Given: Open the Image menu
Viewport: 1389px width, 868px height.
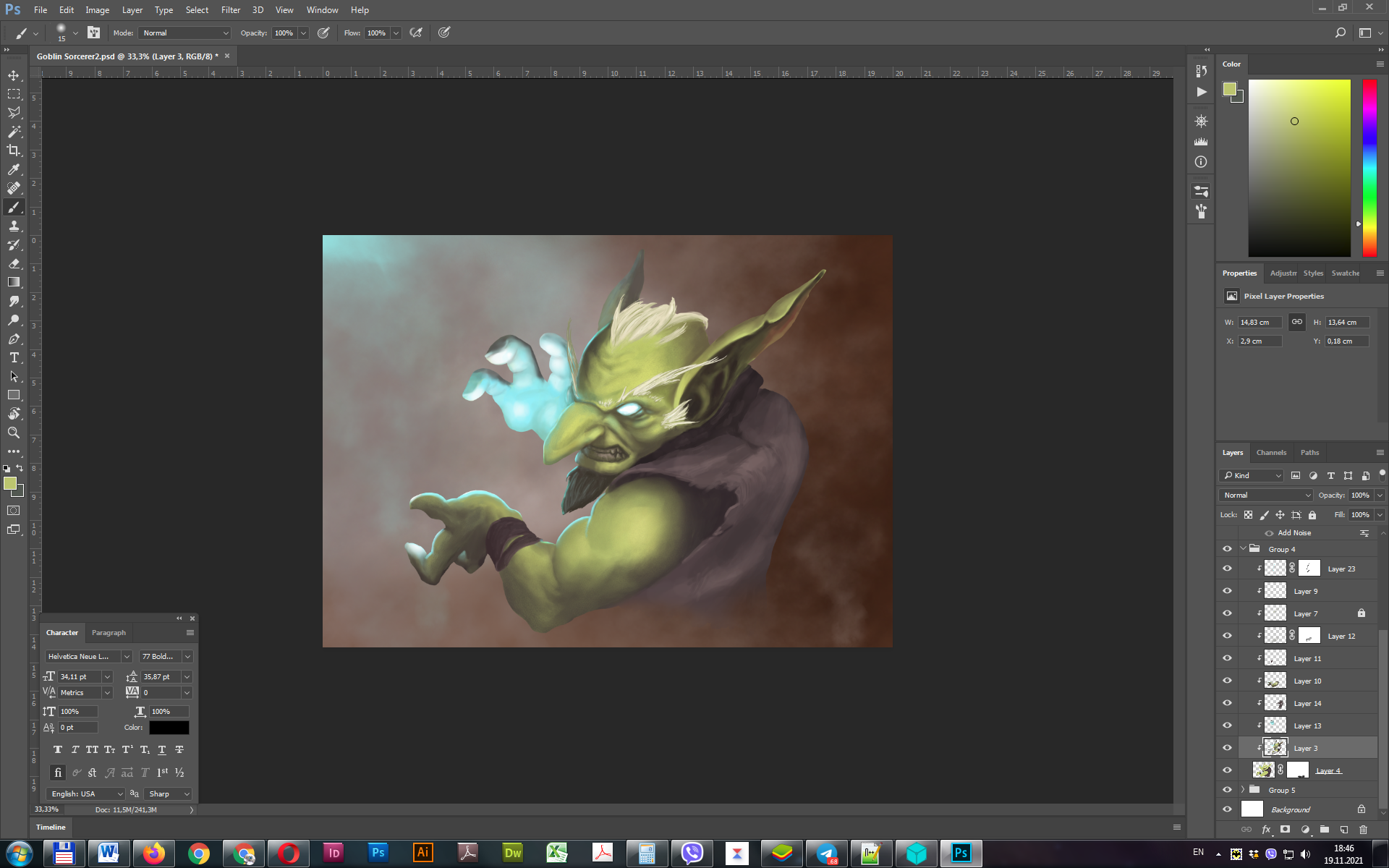Looking at the screenshot, I should coord(97,10).
